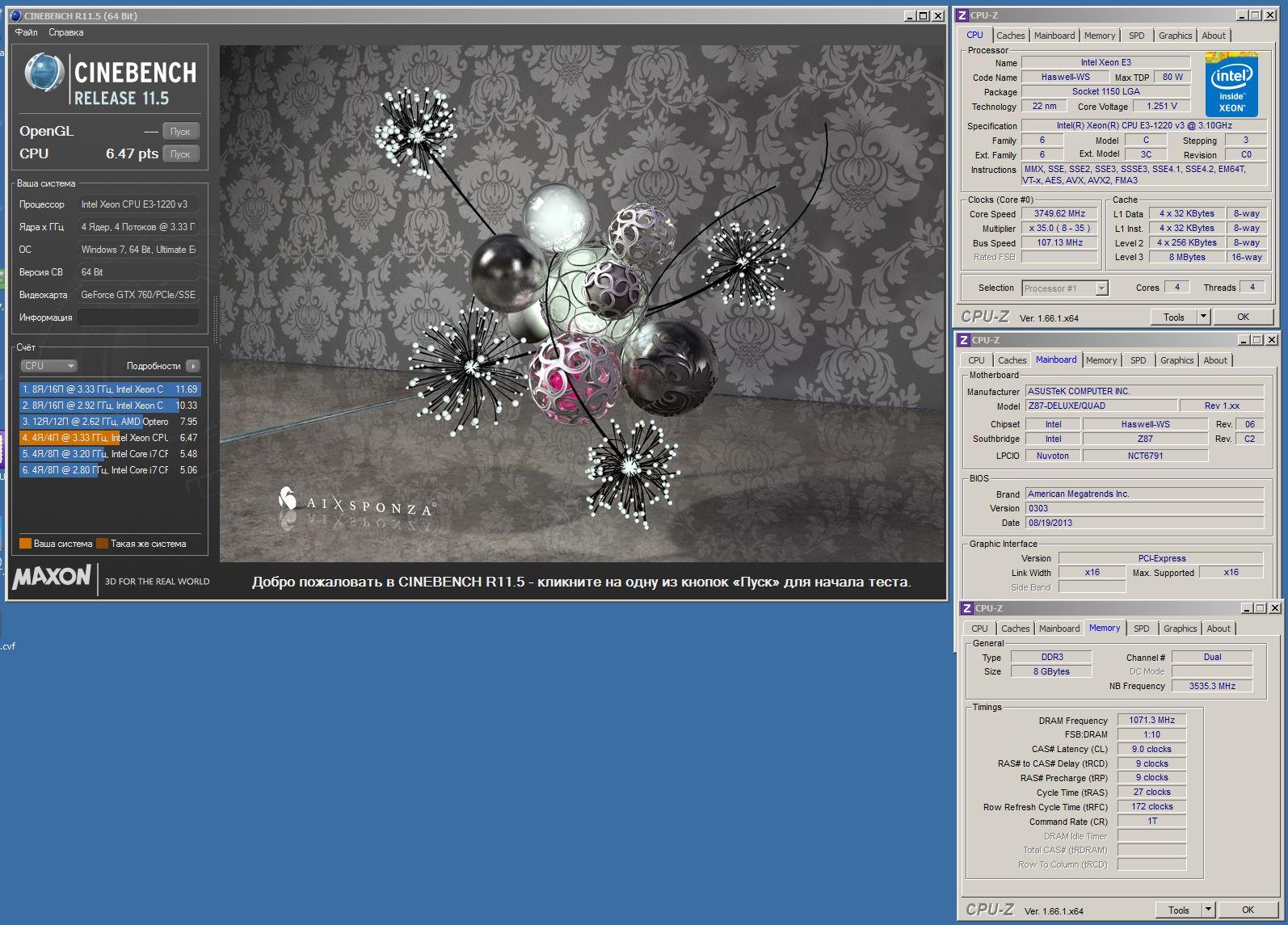Click the Z87-DELUXE/QUAD model field
The width and height of the screenshot is (1288, 925).
pyautogui.click(x=1100, y=406)
